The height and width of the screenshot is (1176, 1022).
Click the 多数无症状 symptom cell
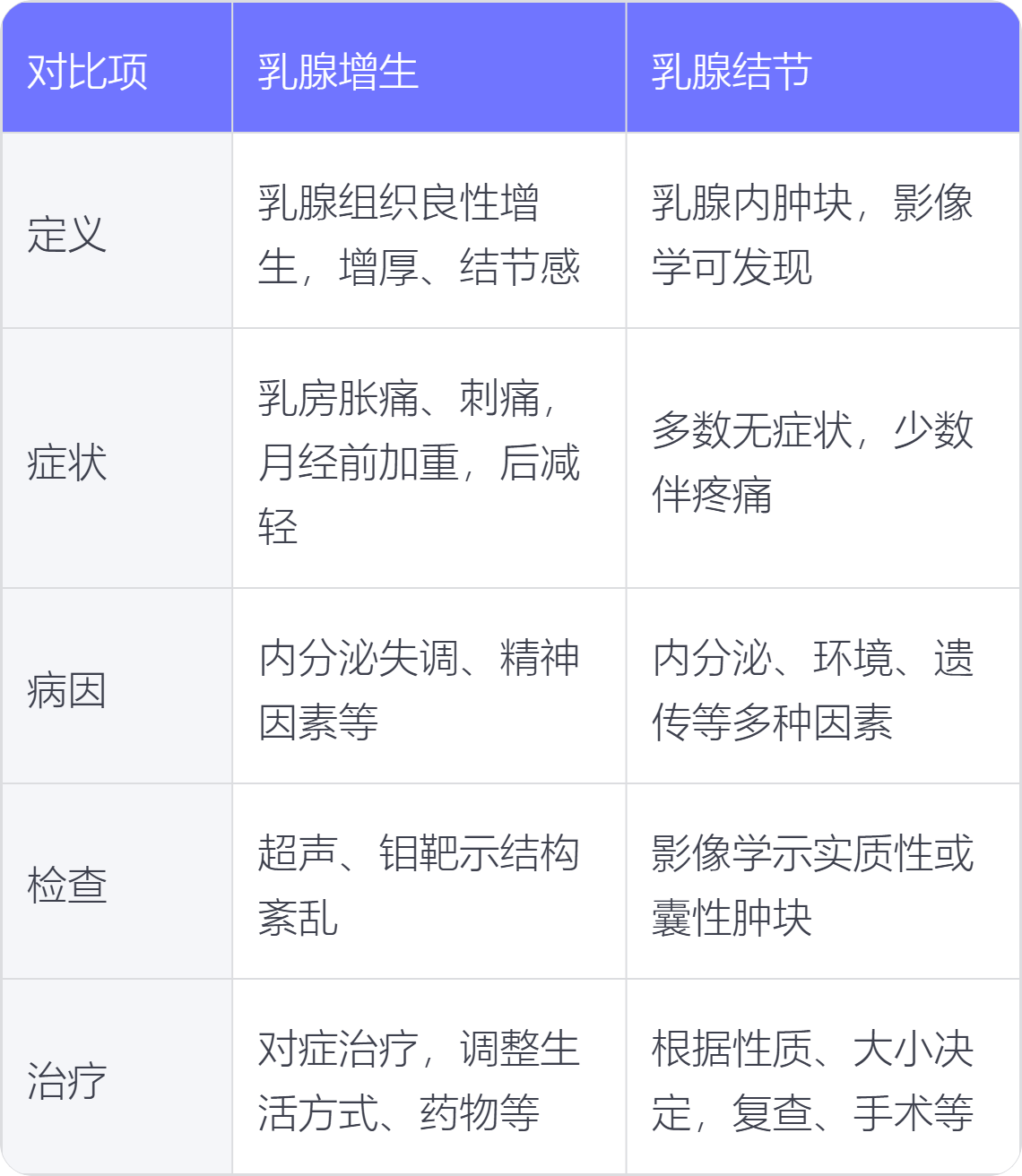click(811, 463)
